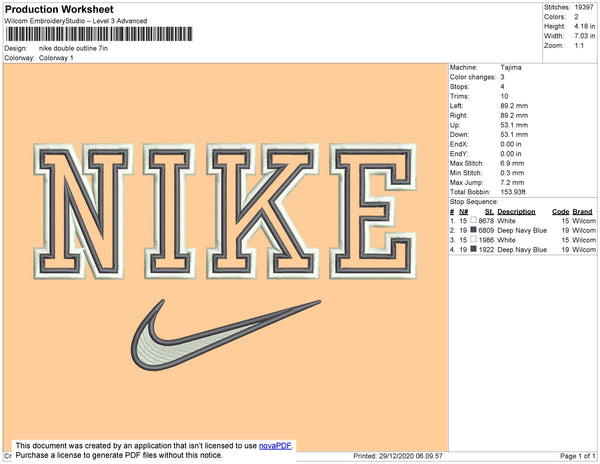Click the 'Code' column header
The width and height of the screenshot is (600, 464).
click(x=561, y=212)
